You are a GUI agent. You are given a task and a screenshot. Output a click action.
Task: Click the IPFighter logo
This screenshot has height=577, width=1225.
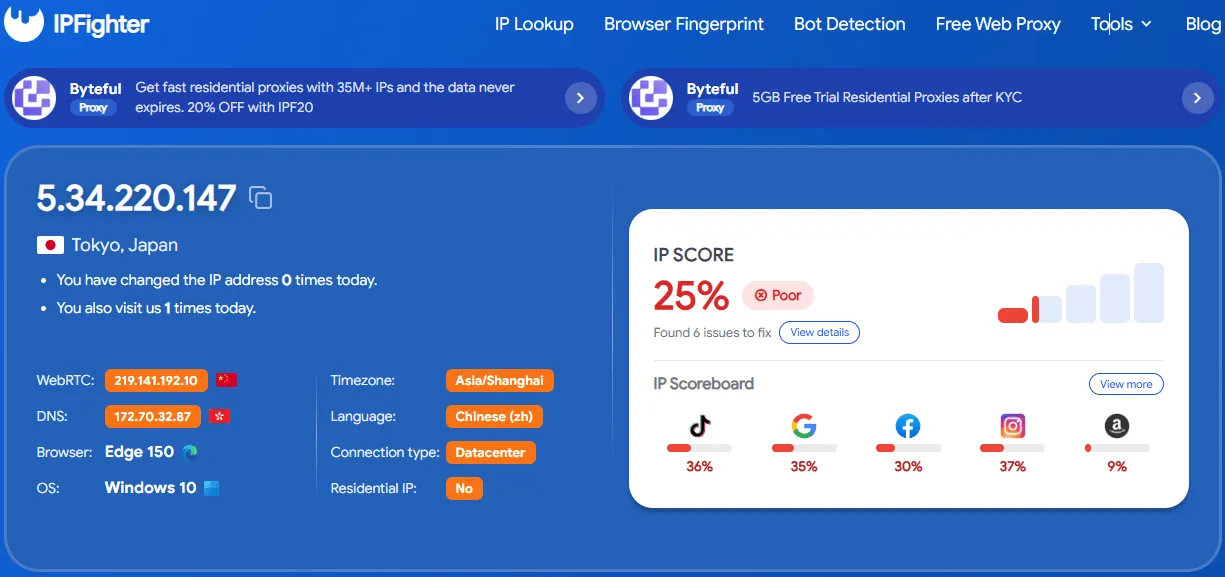[x=77, y=22]
